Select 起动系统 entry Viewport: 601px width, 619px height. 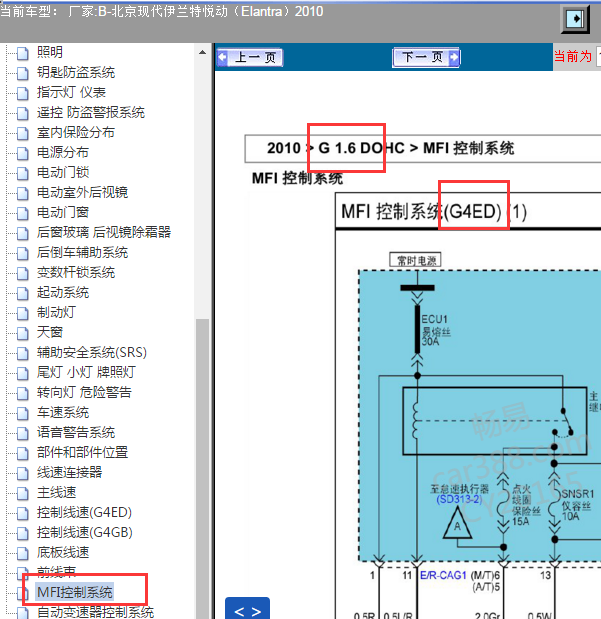[x=63, y=293]
